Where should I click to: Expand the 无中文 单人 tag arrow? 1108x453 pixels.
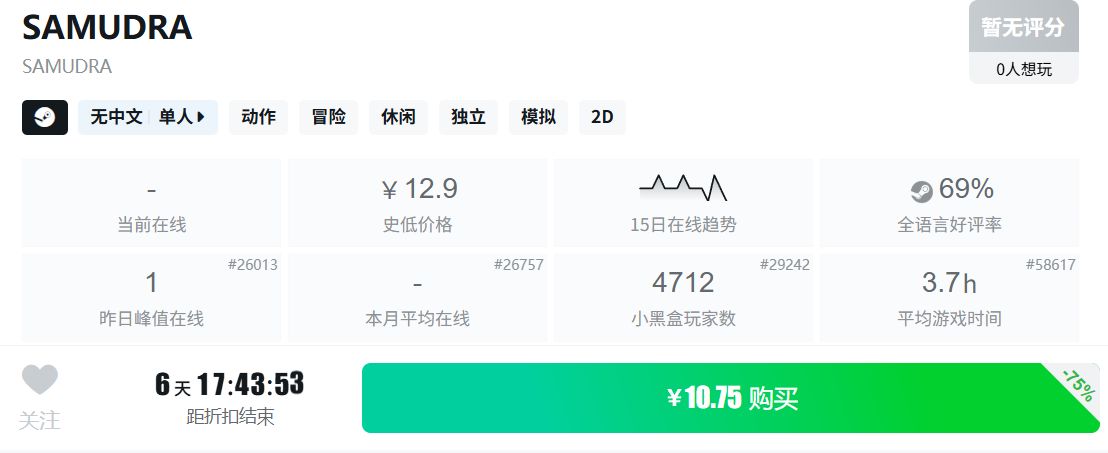(x=201, y=117)
